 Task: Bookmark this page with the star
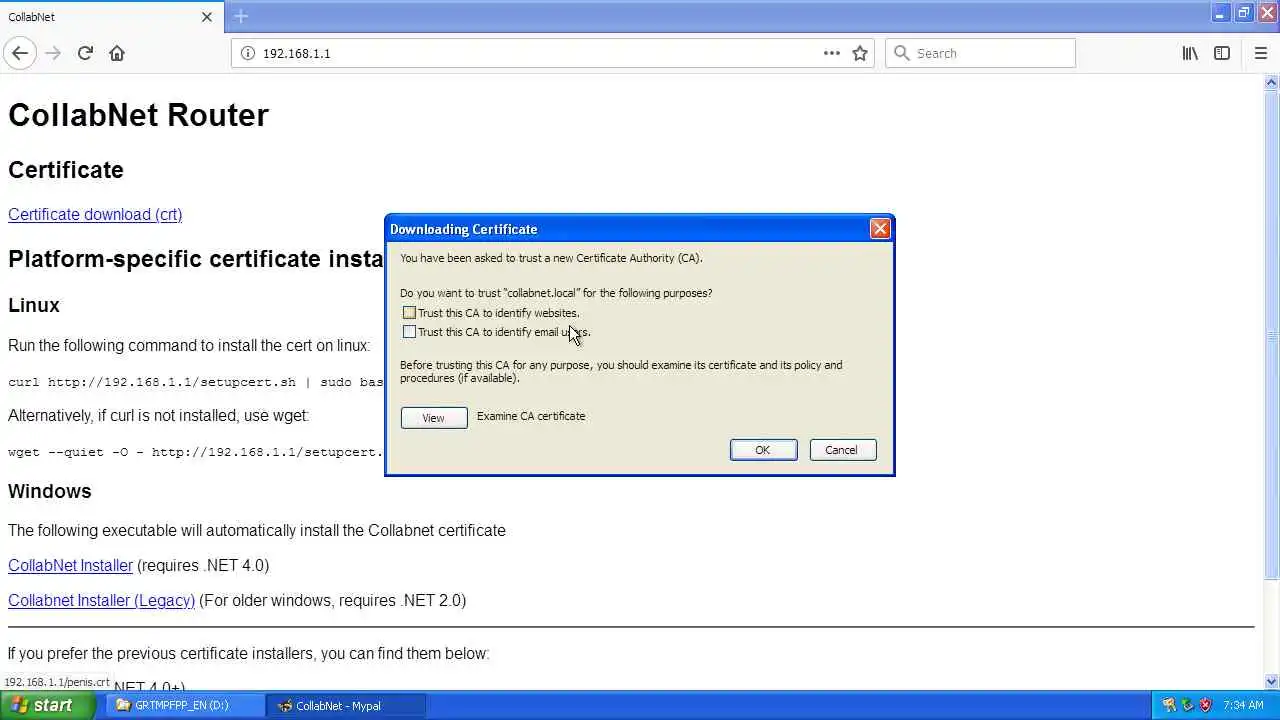point(860,53)
